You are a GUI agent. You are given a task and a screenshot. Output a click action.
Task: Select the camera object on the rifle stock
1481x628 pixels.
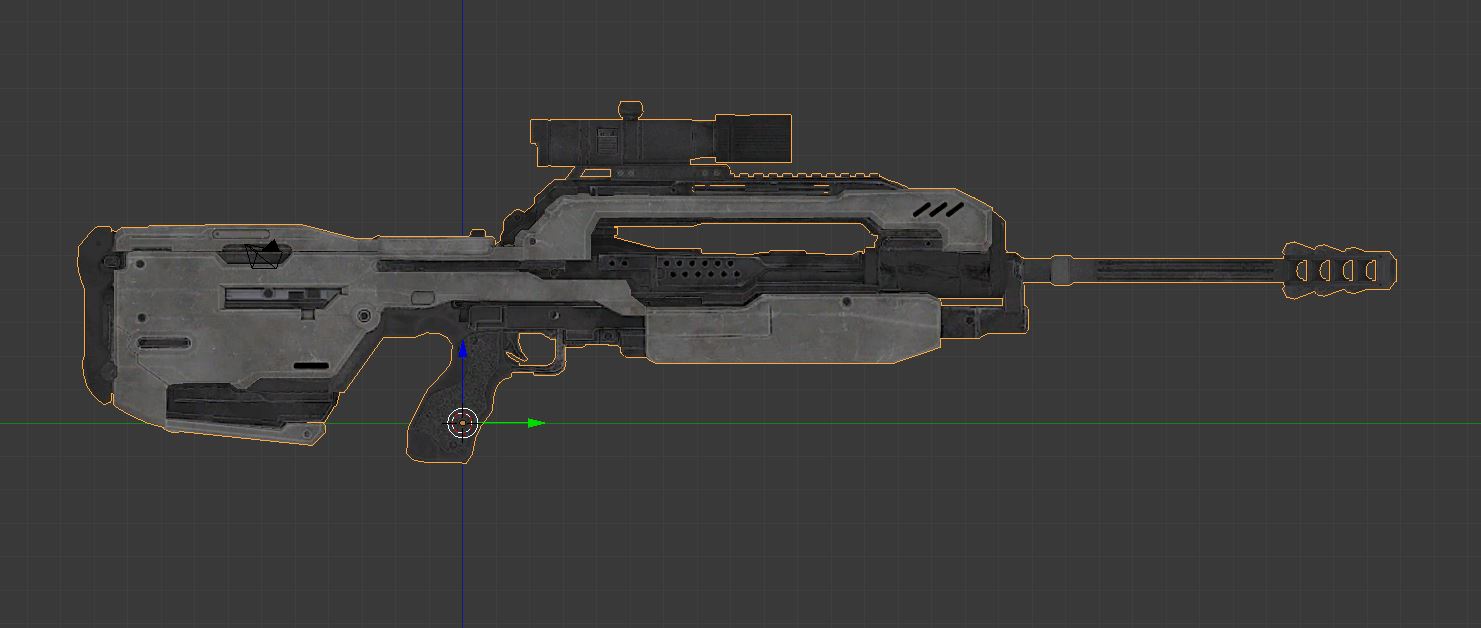[263, 254]
